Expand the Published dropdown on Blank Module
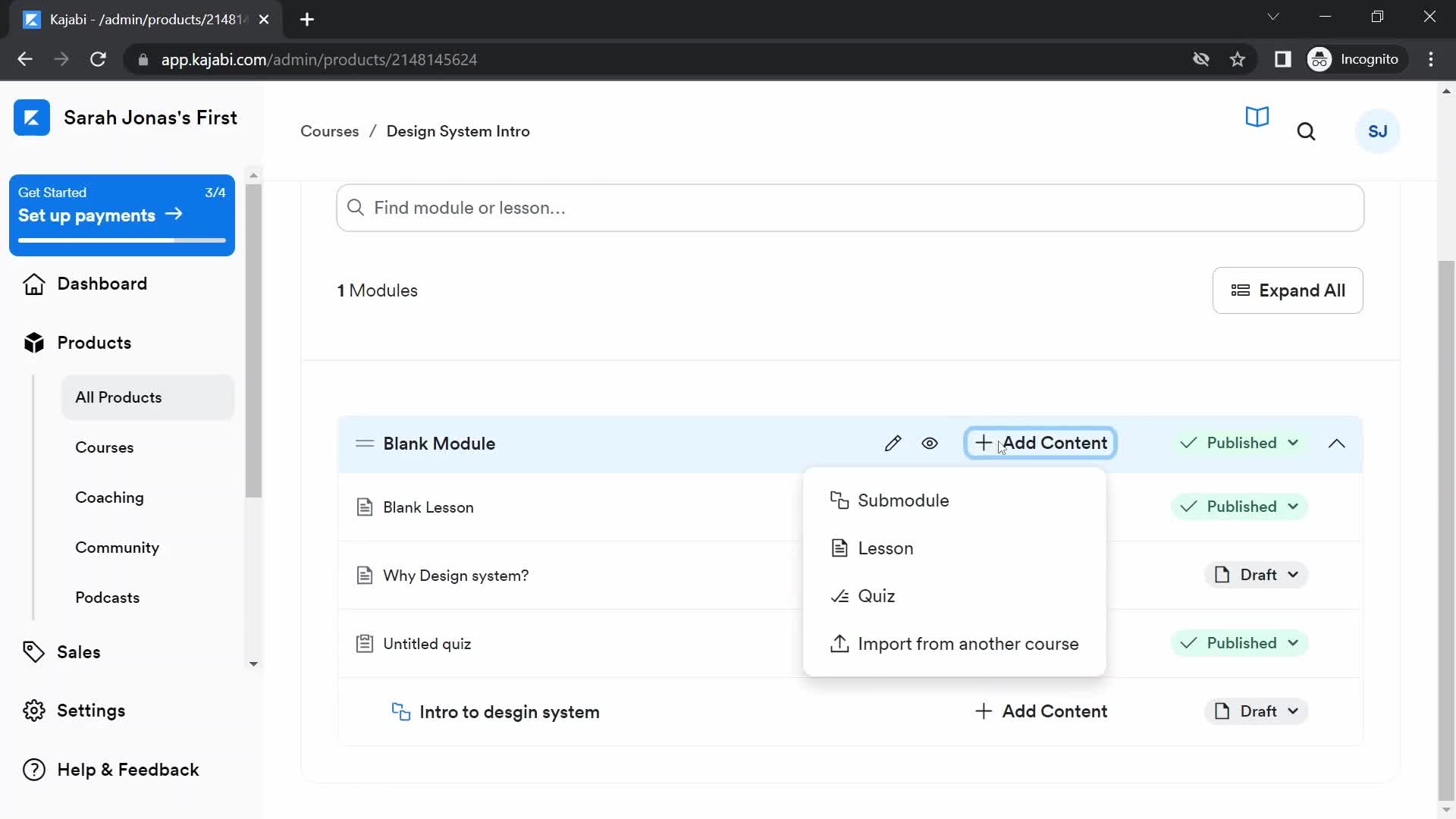1456x819 pixels. [1238, 443]
